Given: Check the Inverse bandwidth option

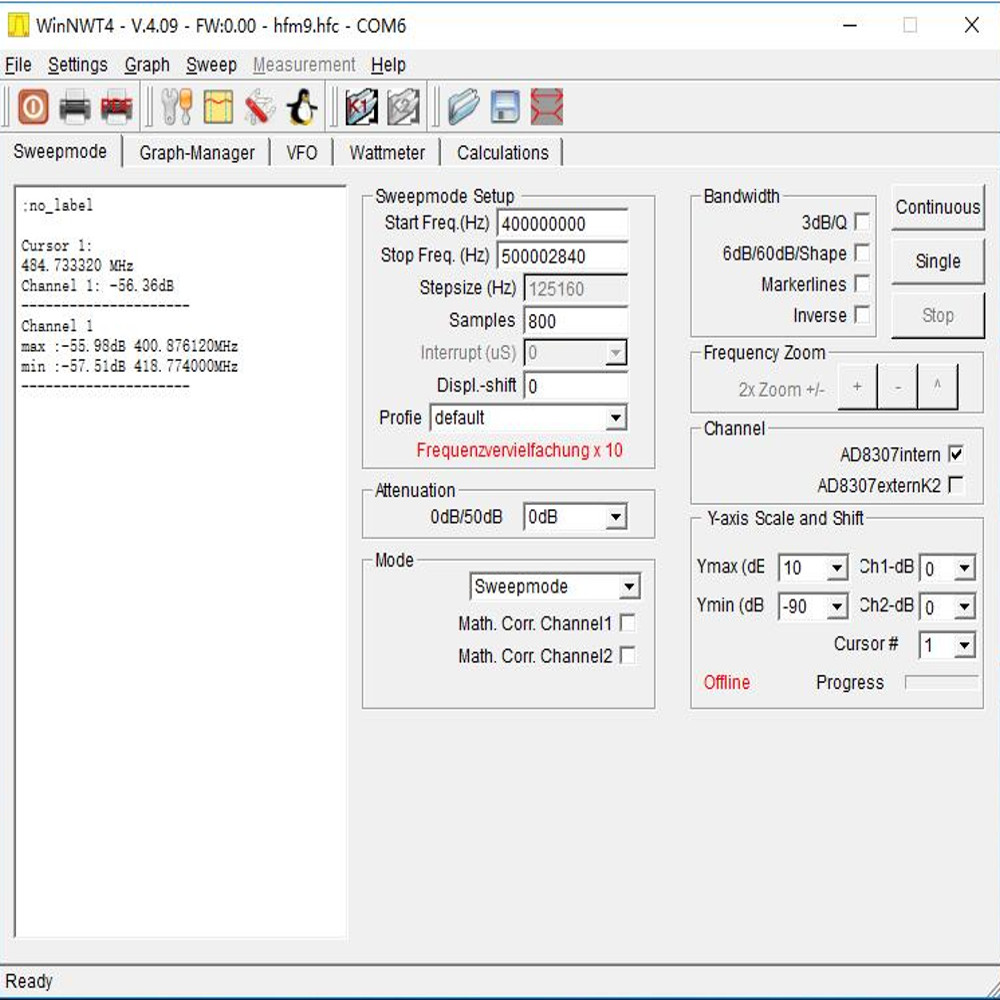Looking at the screenshot, I should [863, 314].
